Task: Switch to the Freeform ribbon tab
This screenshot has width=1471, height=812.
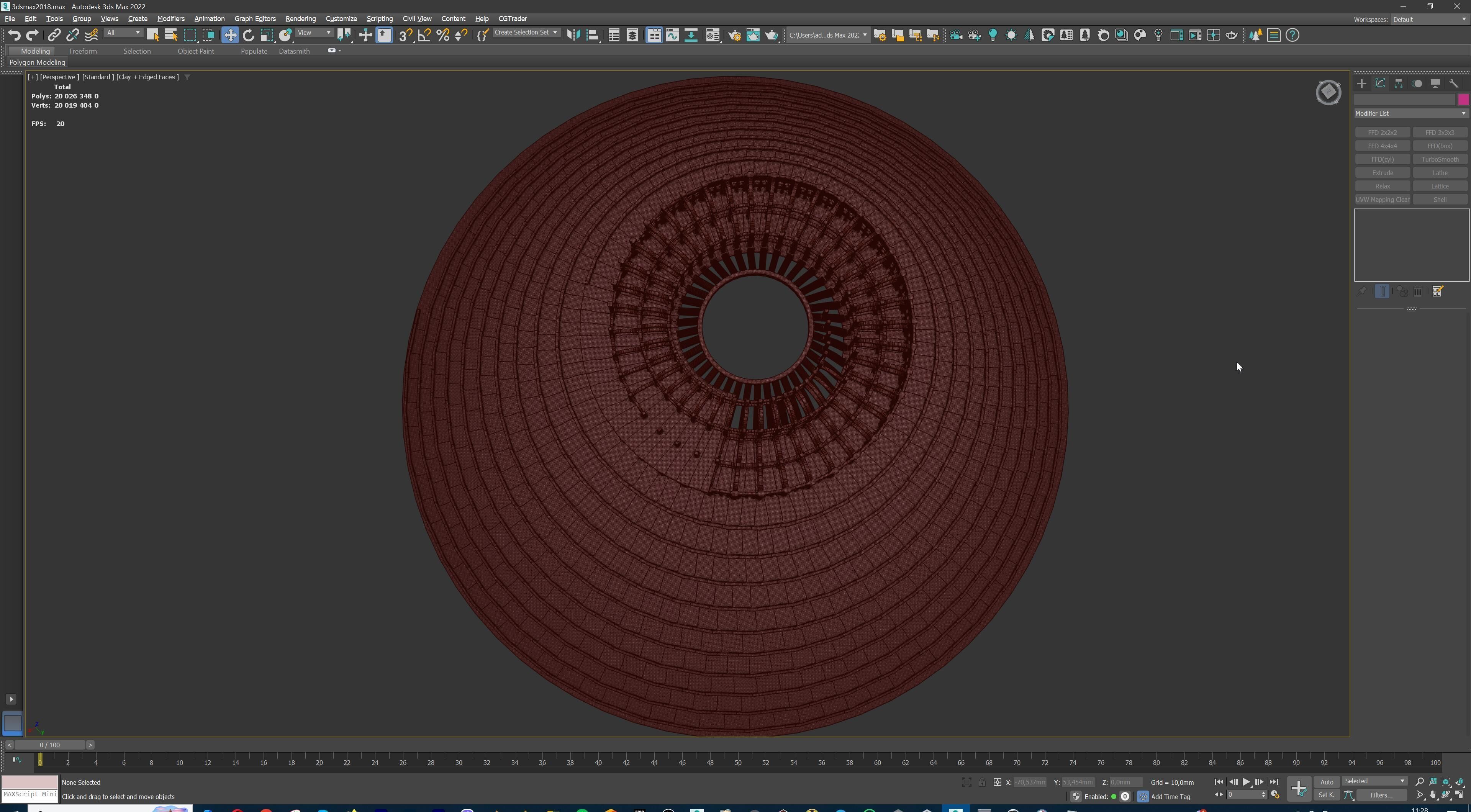Action: [83, 51]
